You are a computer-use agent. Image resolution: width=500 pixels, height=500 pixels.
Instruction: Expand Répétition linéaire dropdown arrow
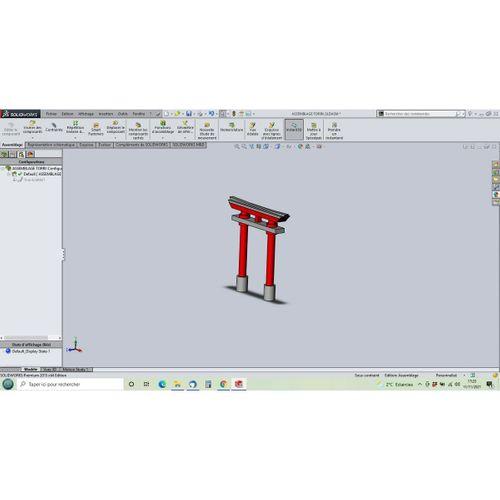75,138
